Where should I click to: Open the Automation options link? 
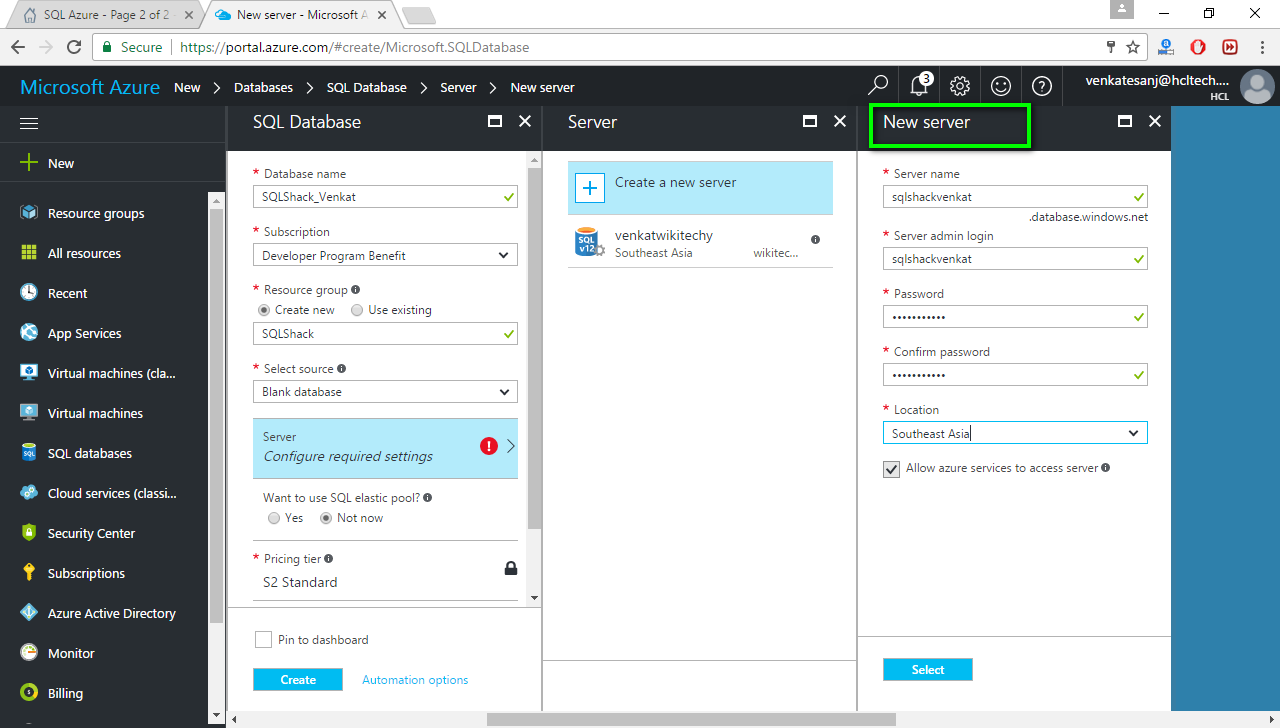(415, 680)
